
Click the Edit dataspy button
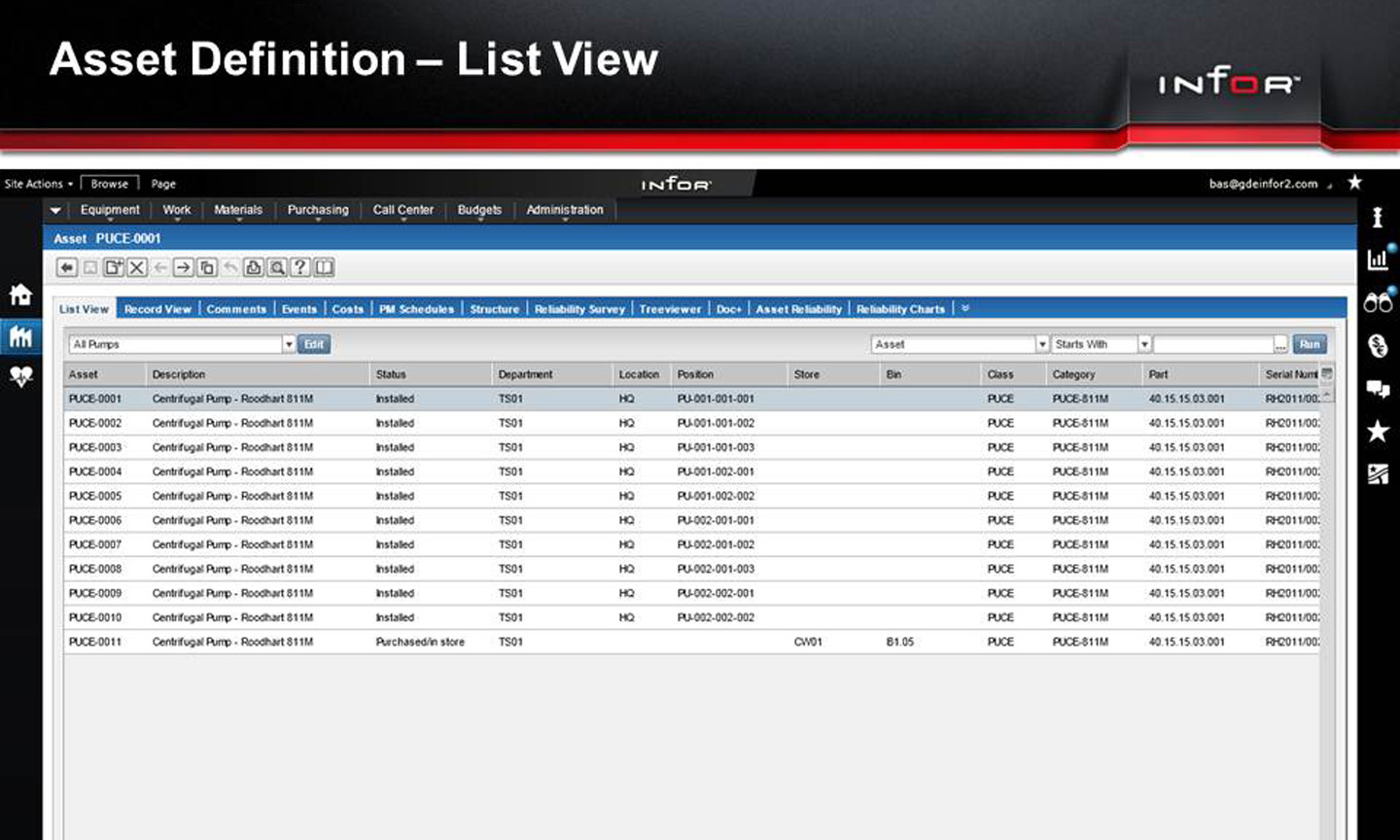pos(314,344)
